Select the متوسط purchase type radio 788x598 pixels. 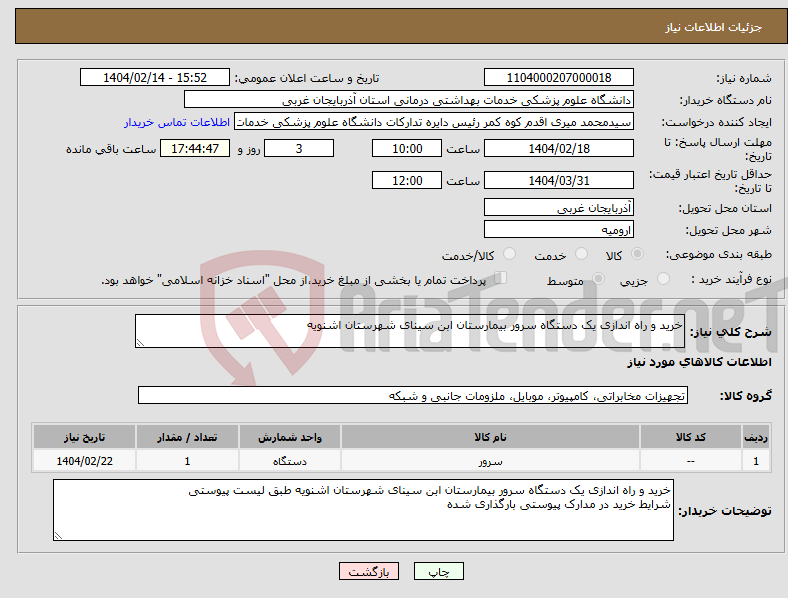click(598, 278)
